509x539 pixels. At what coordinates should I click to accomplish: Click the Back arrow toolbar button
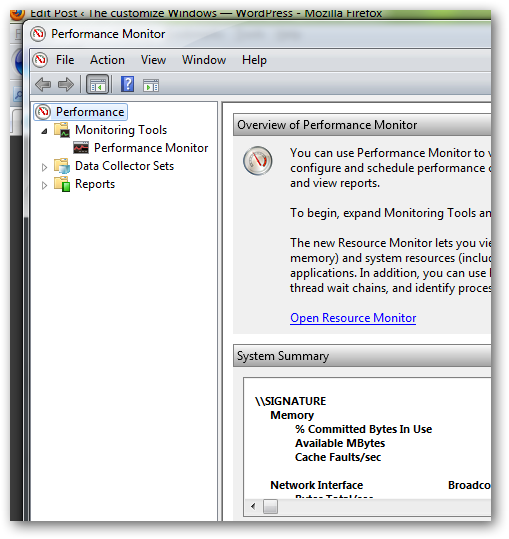(43, 84)
